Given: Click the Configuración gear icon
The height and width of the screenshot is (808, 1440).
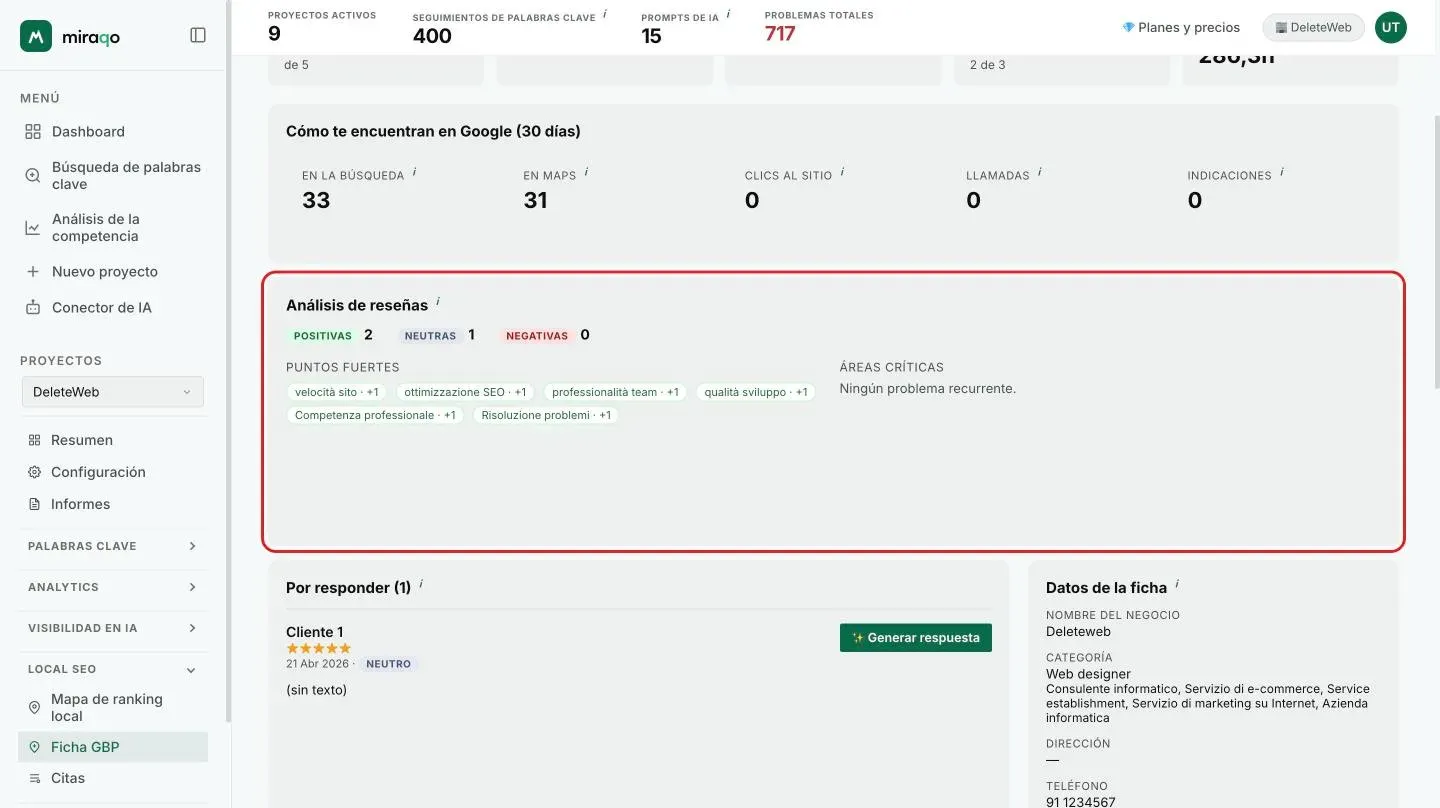Looking at the screenshot, I should point(34,472).
